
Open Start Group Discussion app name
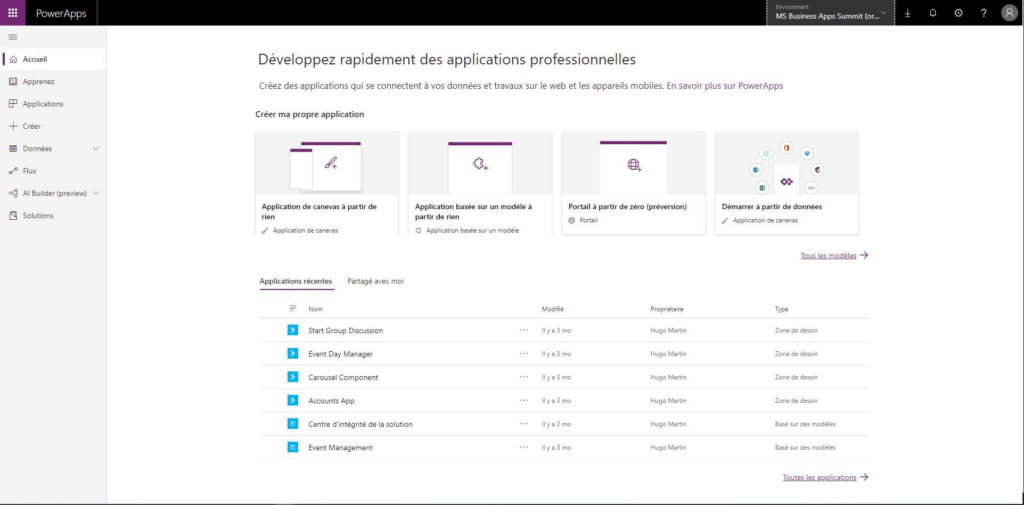click(x=345, y=331)
